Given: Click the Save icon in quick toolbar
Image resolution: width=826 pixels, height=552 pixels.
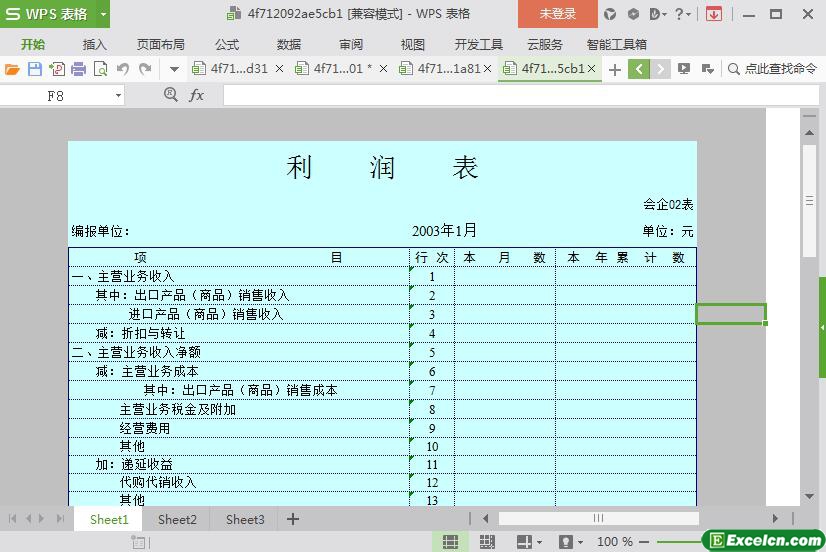Looking at the screenshot, I should pyautogui.click(x=35, y=69).
